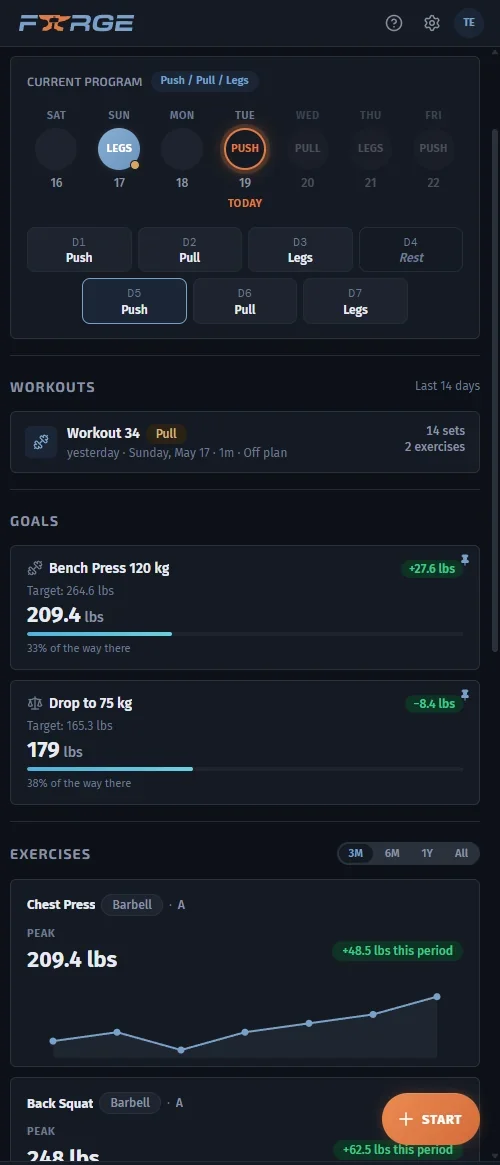Image resolution: width=500 pixels, height=1165 pixels.
Task: Unpin the Drop to 75 kg goal
Action: click(x=465, y=695)
